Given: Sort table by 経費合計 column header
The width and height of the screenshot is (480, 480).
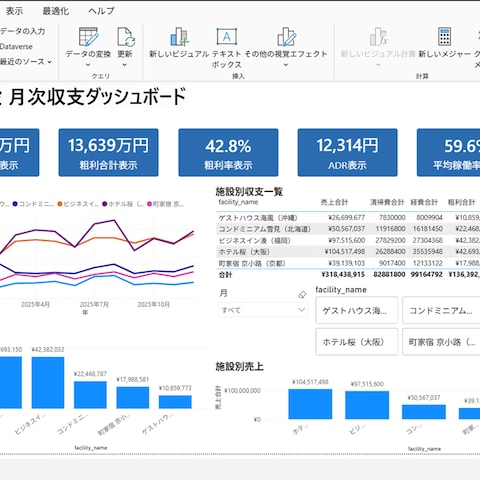Looking at the screenshot, I should pos(424,202).
